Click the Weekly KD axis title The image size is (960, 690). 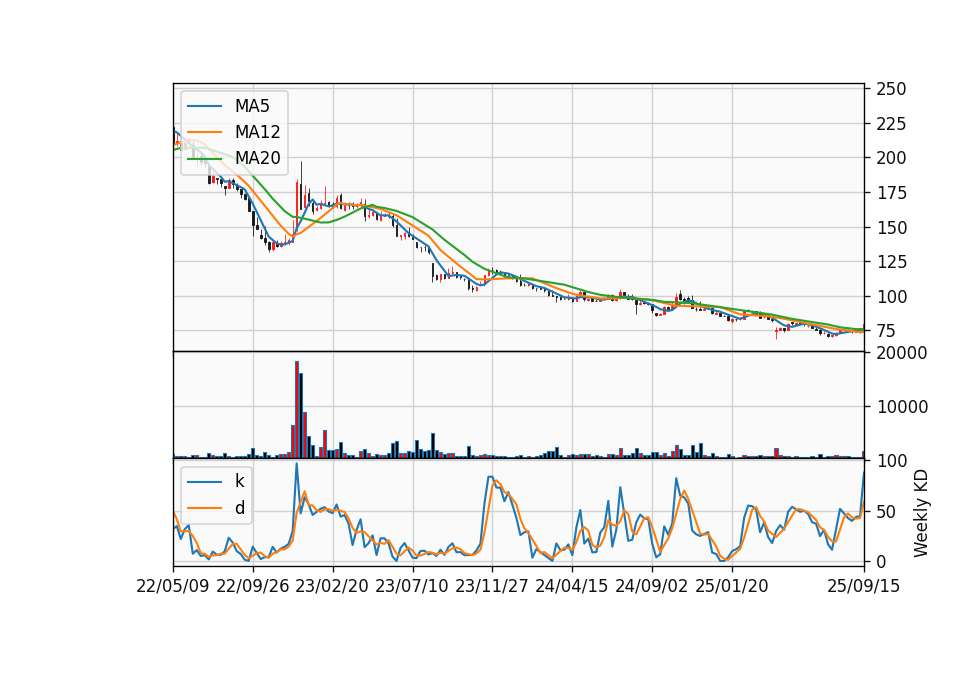[920, 513]
